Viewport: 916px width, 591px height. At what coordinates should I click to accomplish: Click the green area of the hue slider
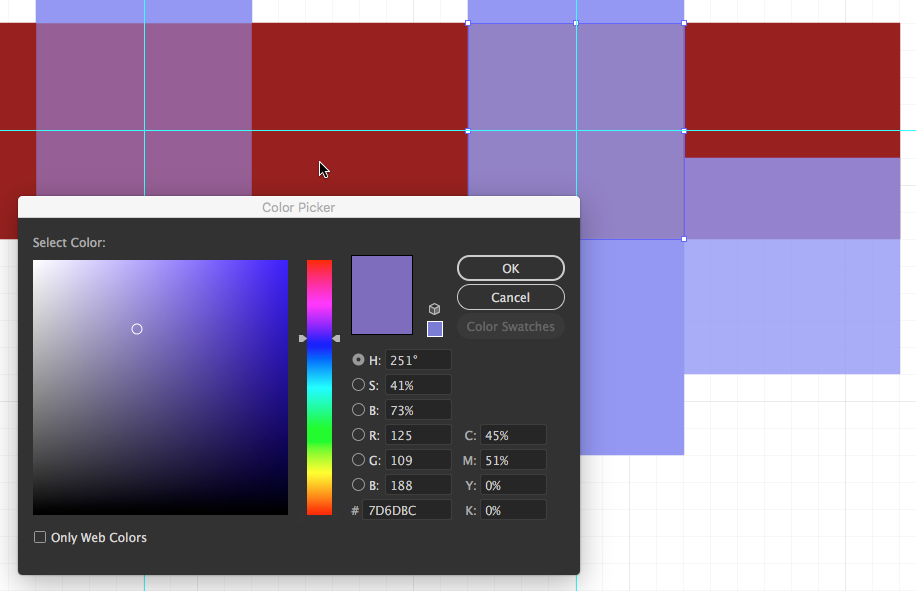319,440
